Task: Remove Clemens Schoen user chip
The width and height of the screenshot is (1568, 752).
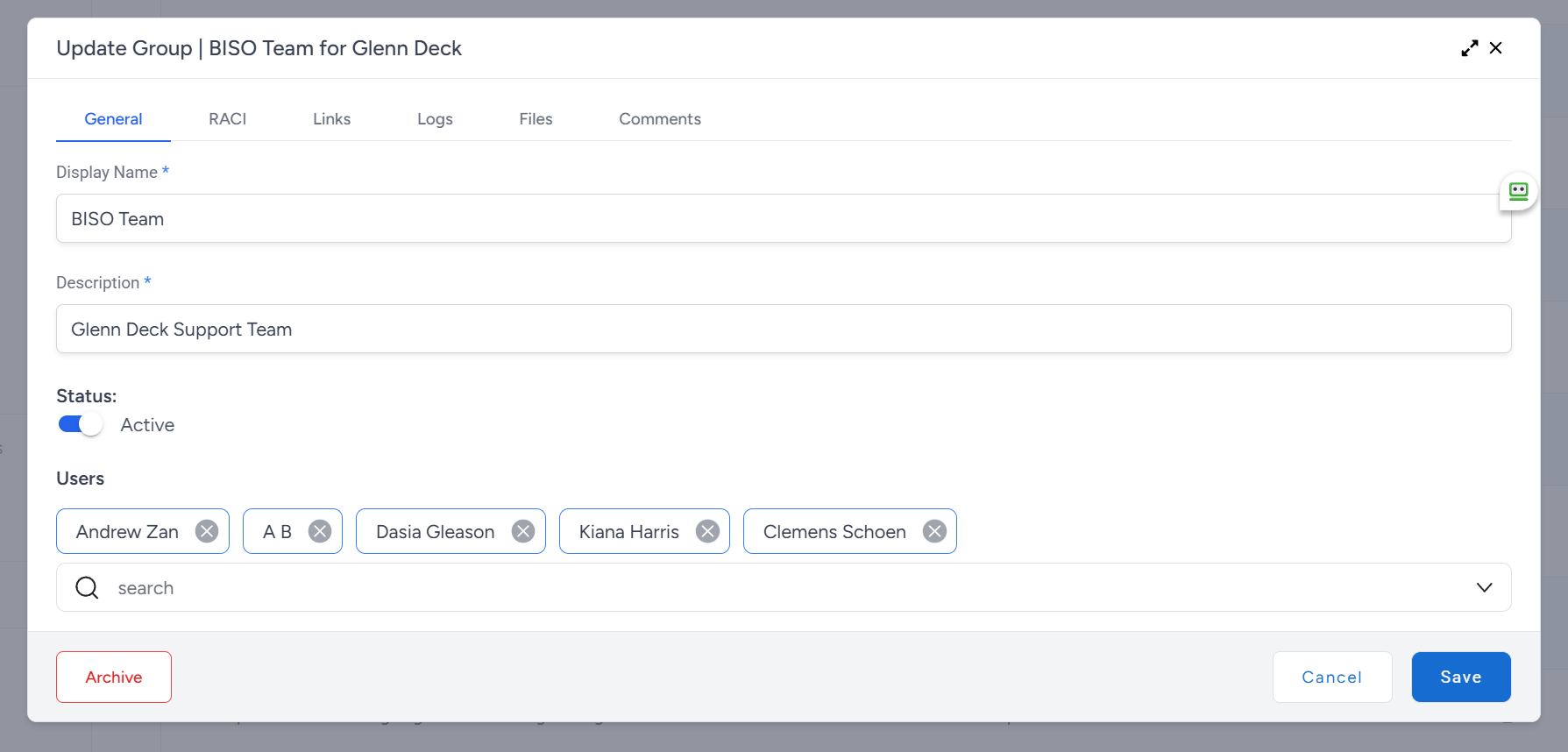Action: click(x=934, y=531)
